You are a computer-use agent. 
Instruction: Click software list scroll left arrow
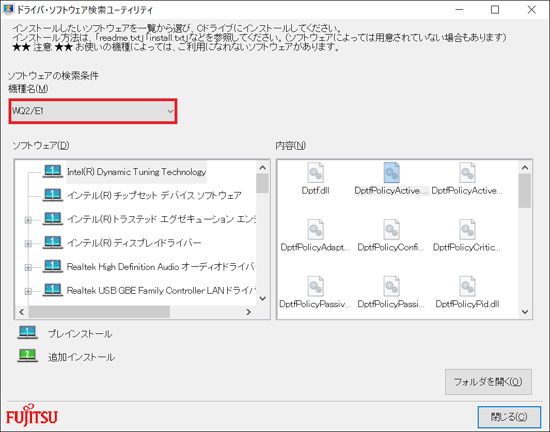(x=22, y=312)
